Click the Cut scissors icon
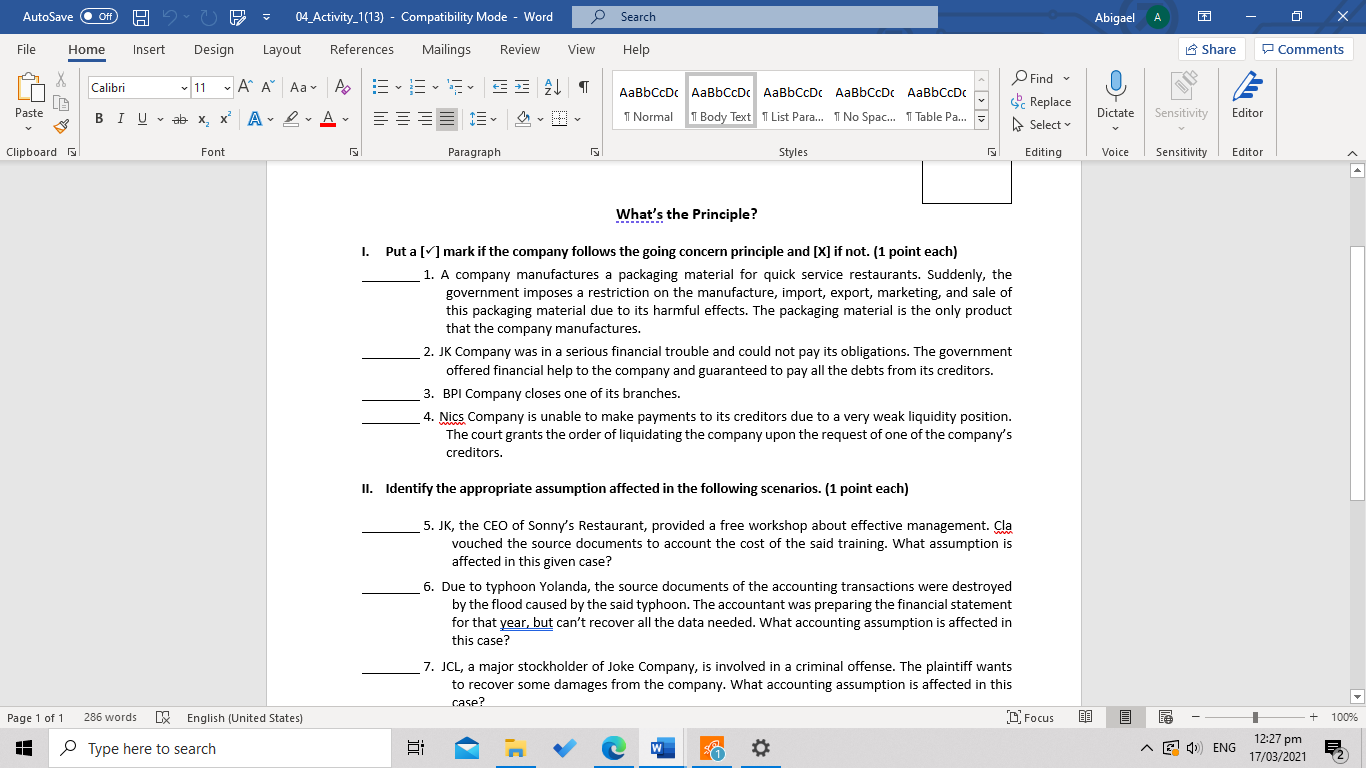Screen dimensions: 1366x768 61,79
